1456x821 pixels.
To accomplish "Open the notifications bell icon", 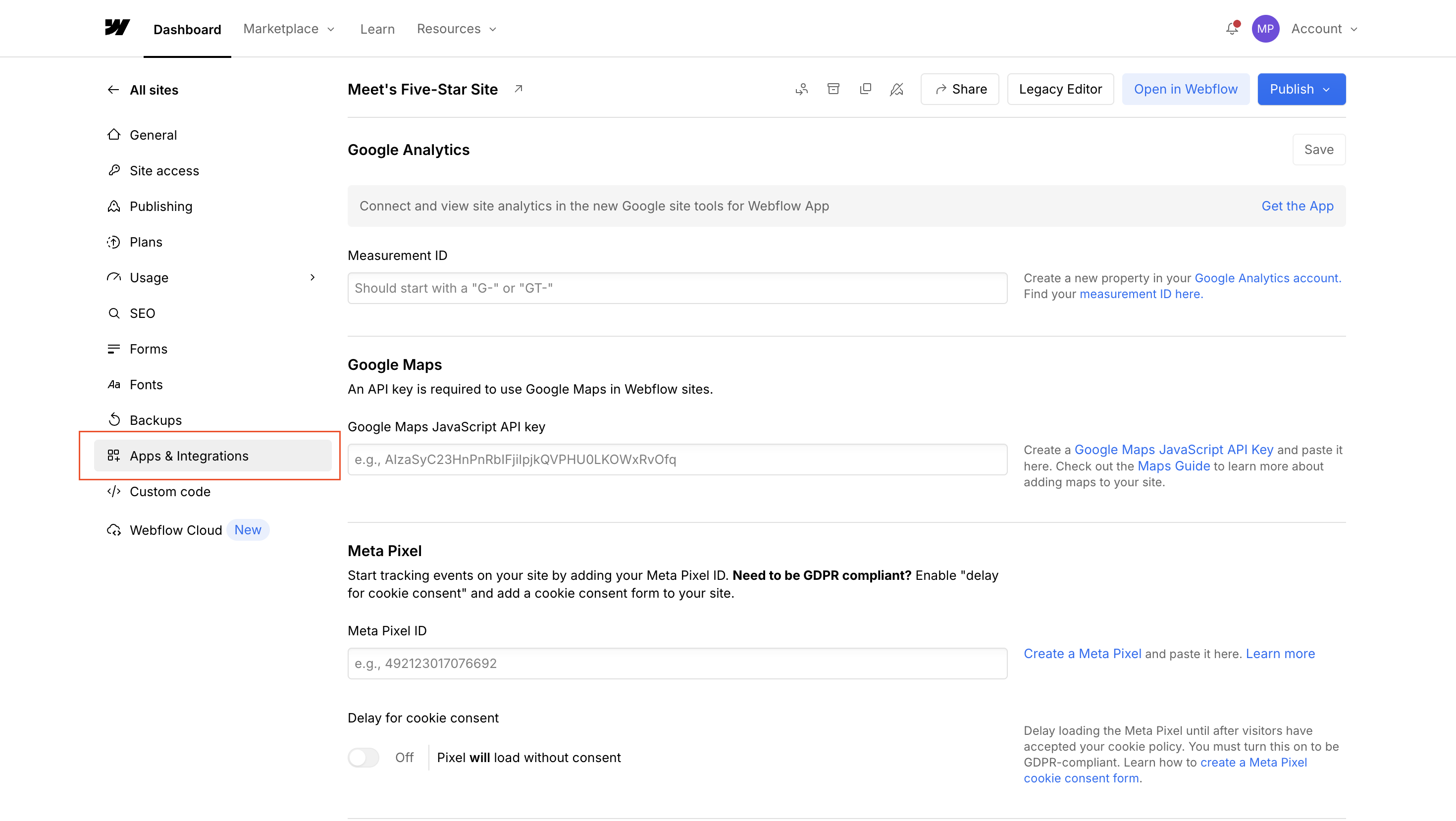I will [x=1232, y=28].
